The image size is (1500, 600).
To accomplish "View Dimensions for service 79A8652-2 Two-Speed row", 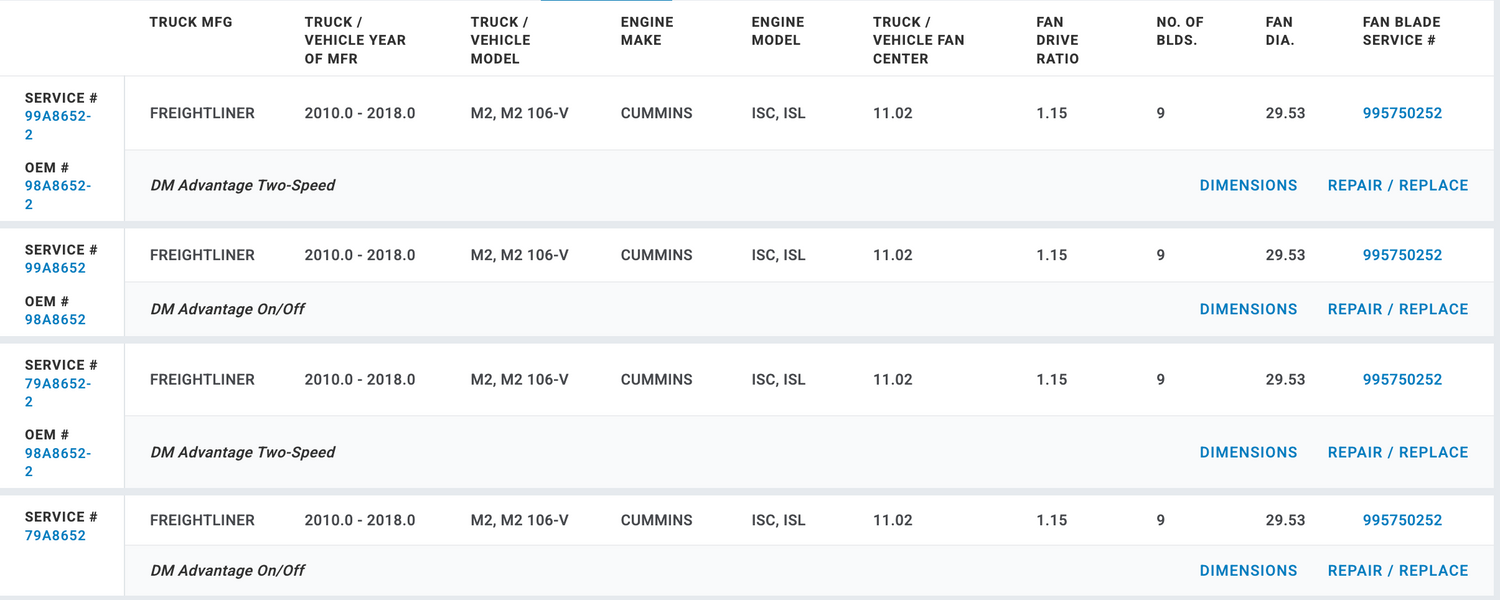I will coord(1248,452).
